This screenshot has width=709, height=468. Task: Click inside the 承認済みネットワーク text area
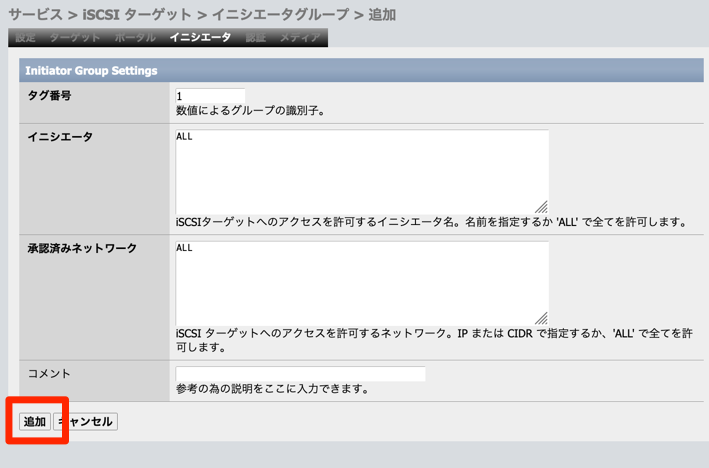tap(361, 281)
